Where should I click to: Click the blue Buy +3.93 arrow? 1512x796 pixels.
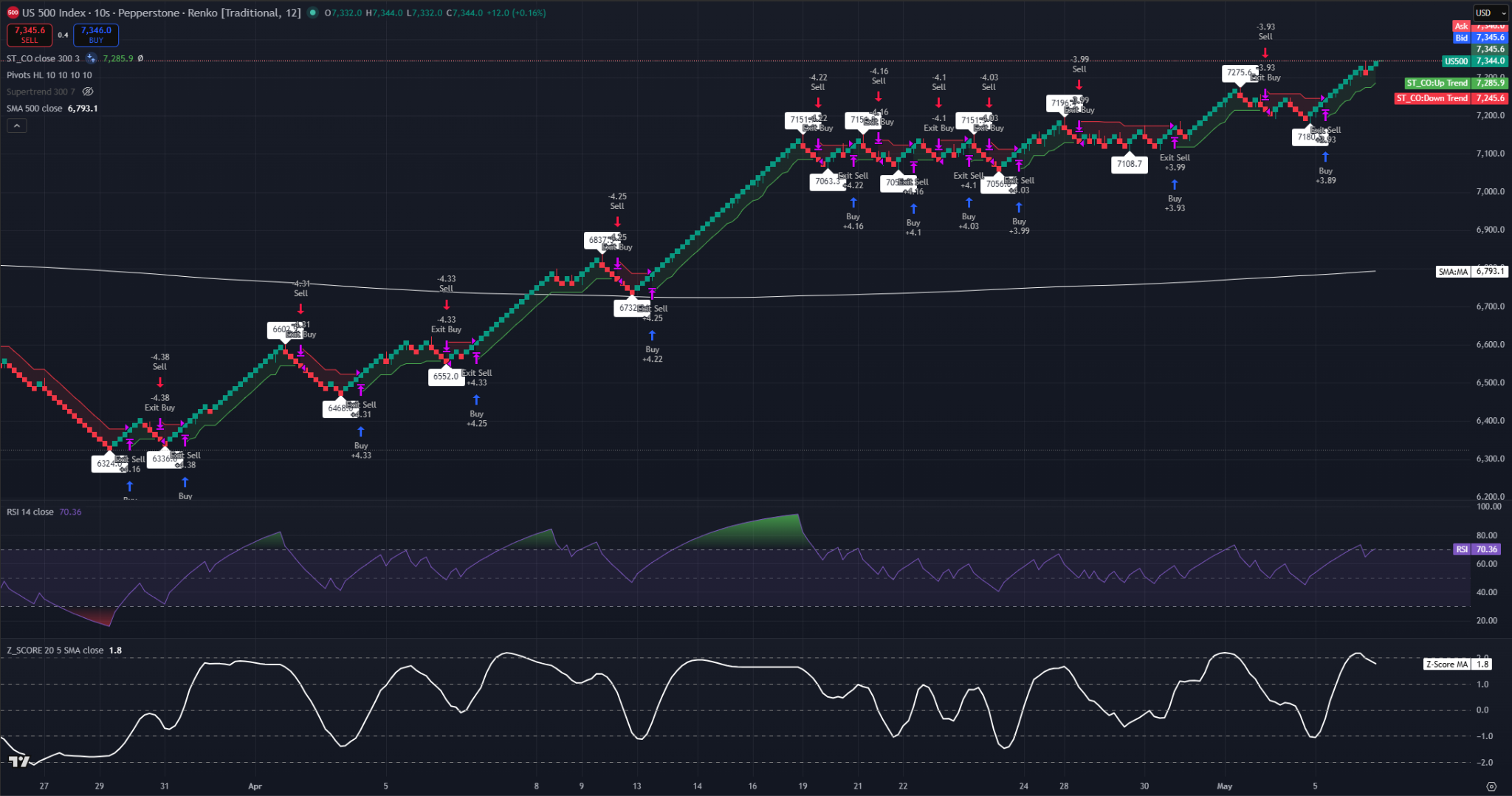click(x=1175, y=185)
